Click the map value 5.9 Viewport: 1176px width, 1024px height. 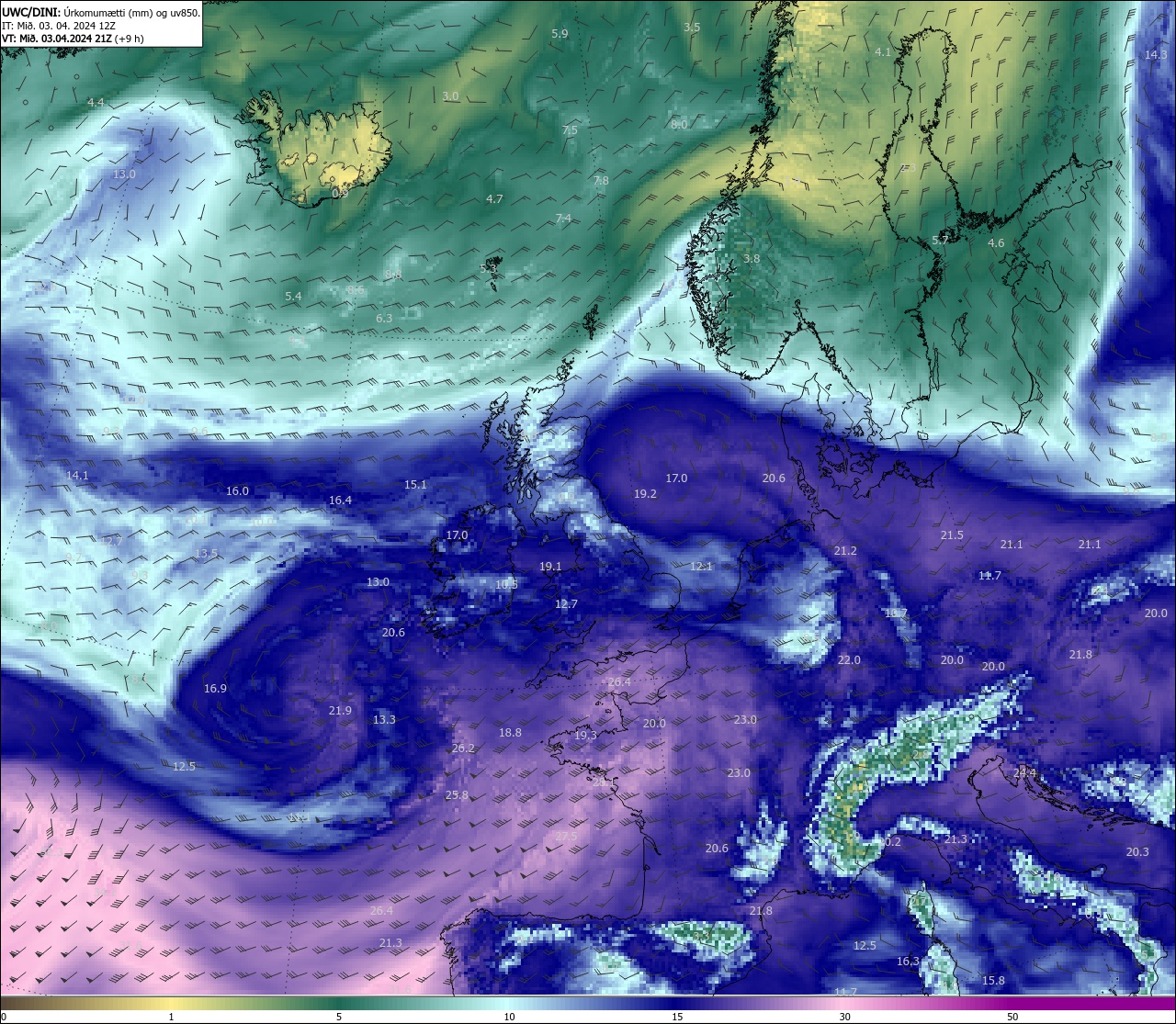(x=560, y=34)
